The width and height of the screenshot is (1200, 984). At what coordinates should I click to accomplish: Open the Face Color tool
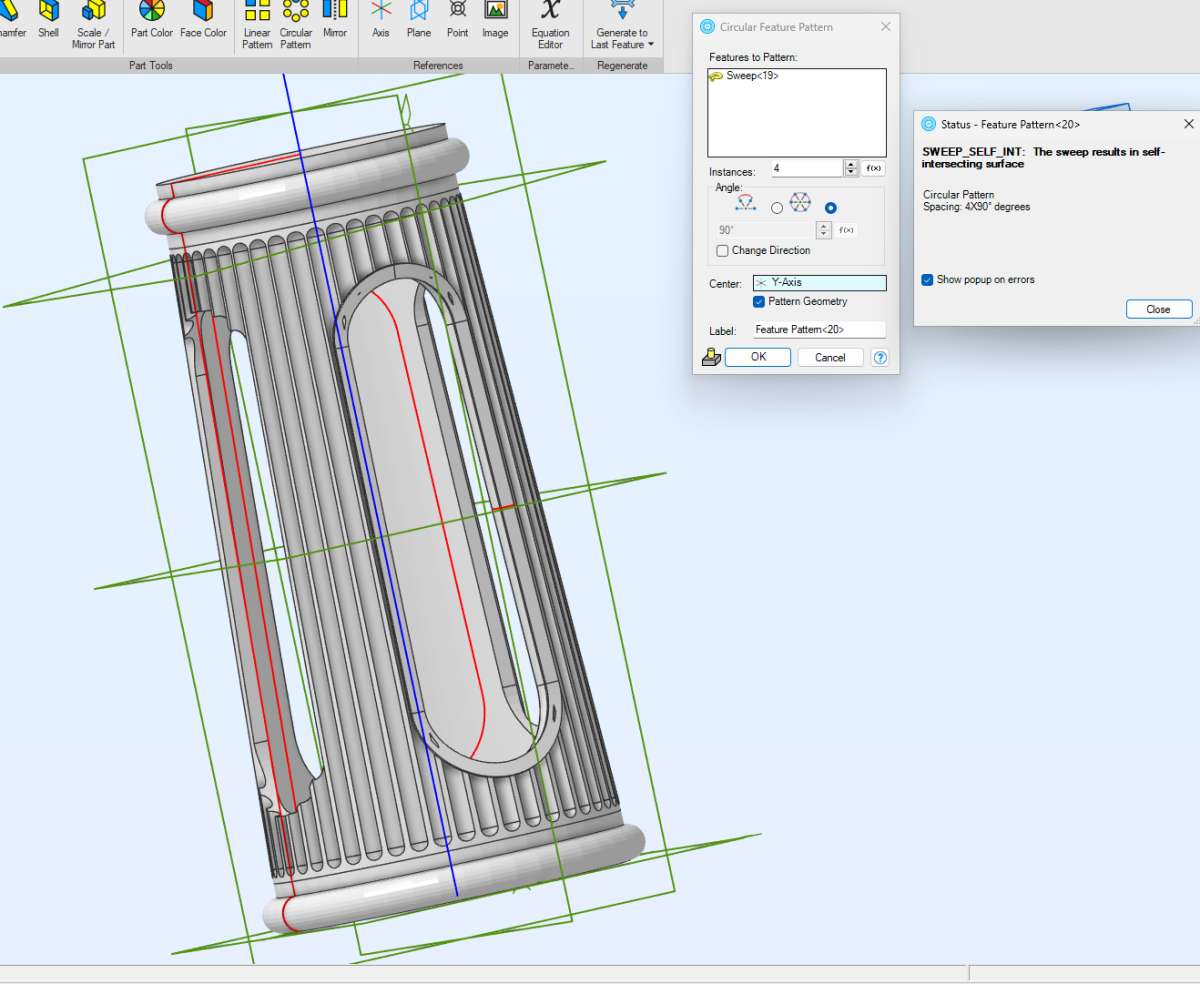[203, 20]
